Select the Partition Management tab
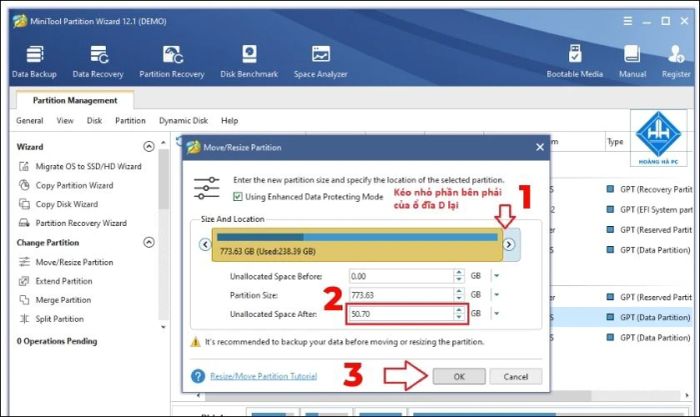 pyautogui.click(x=75, y=100)
